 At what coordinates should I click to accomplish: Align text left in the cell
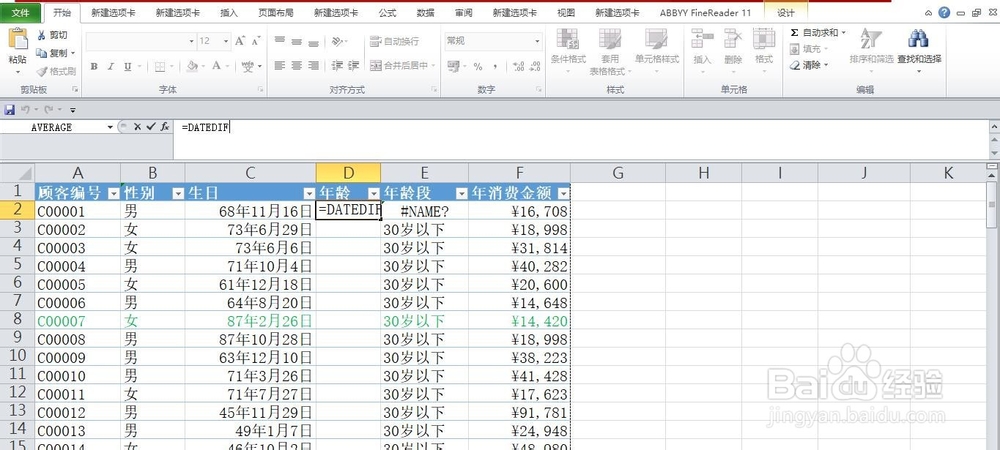pos(279,66)
